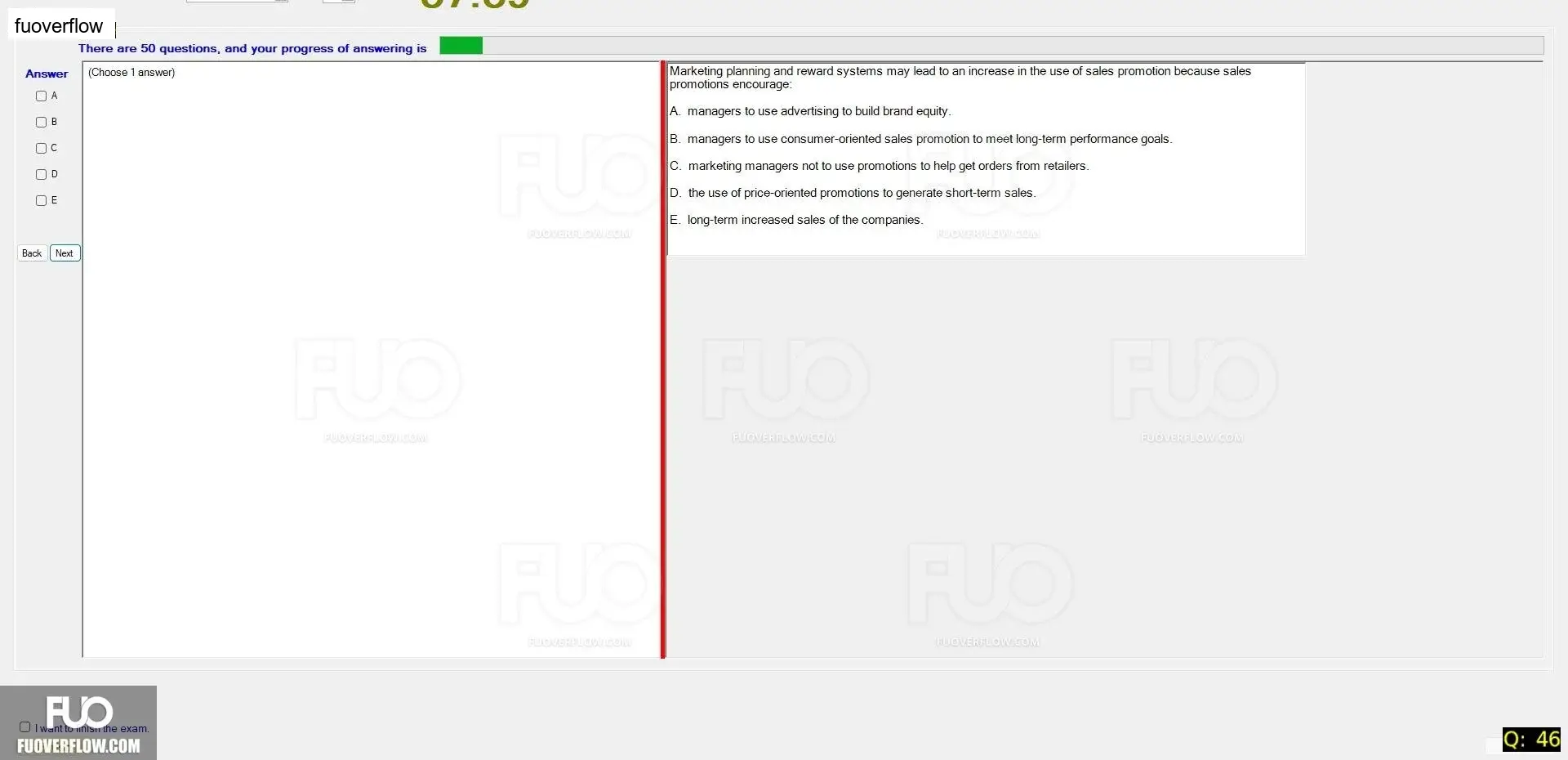Select answer checkbox D
Viewport: 1568px width, 760px height.
pyautogui.click(x=41, y=174)
